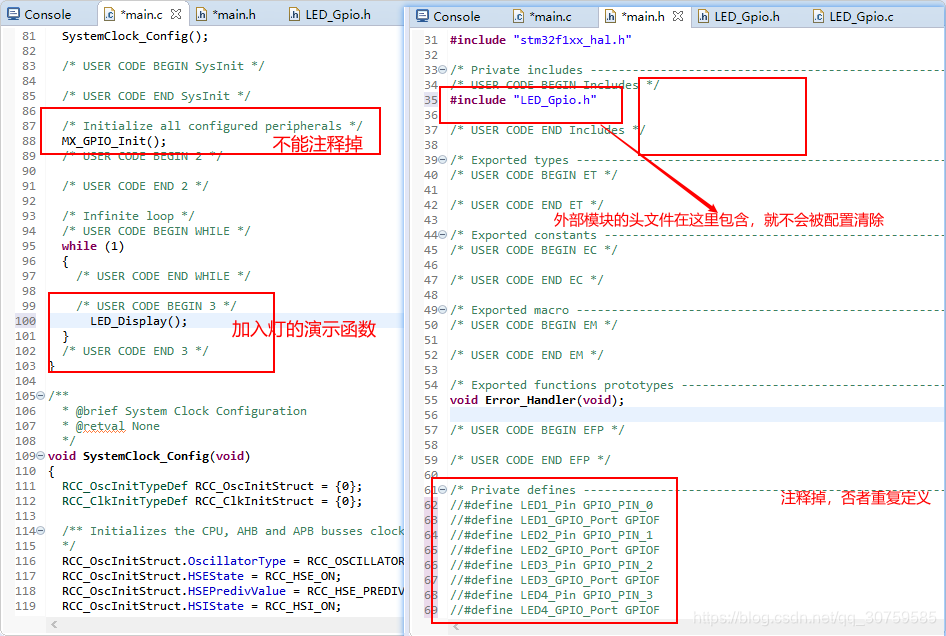The width and height of the screenshot is (946, 636).
Task: Click LED_Display(); call in main.c
Action: [x=139, y=321]
